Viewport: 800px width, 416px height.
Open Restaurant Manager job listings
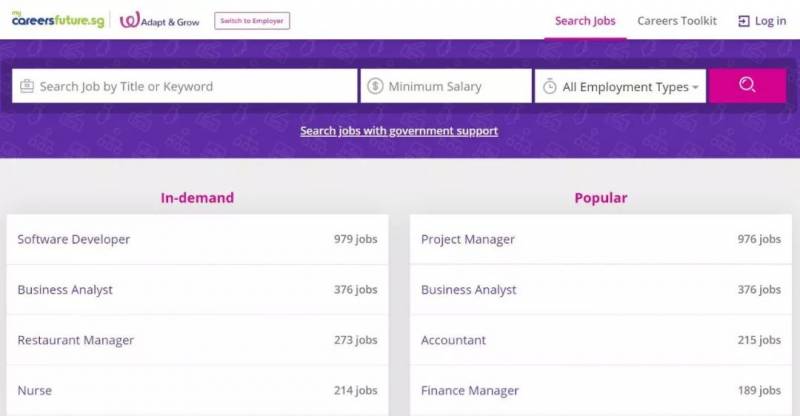[x=76, y=340]
